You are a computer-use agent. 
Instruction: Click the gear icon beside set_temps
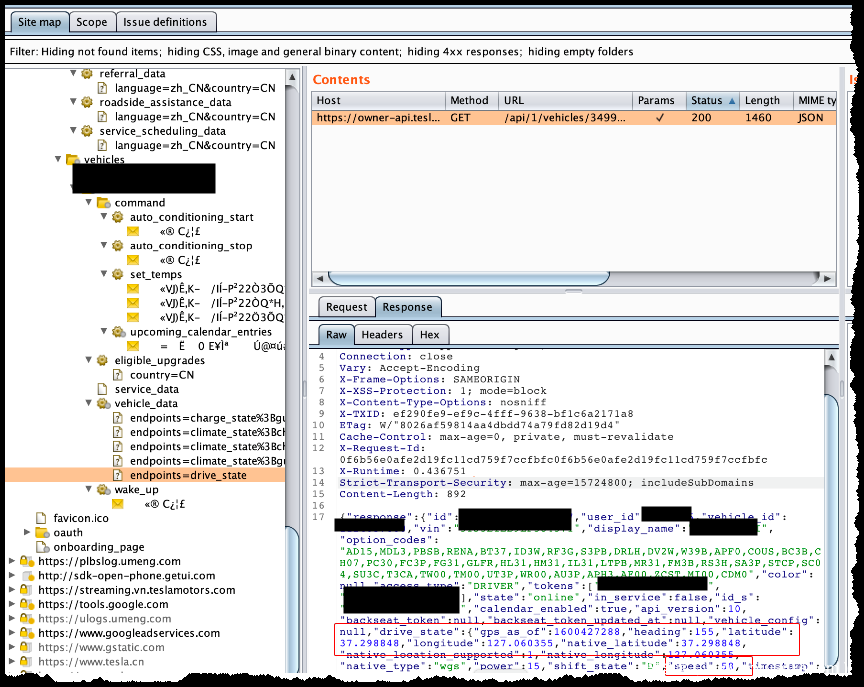117,275
